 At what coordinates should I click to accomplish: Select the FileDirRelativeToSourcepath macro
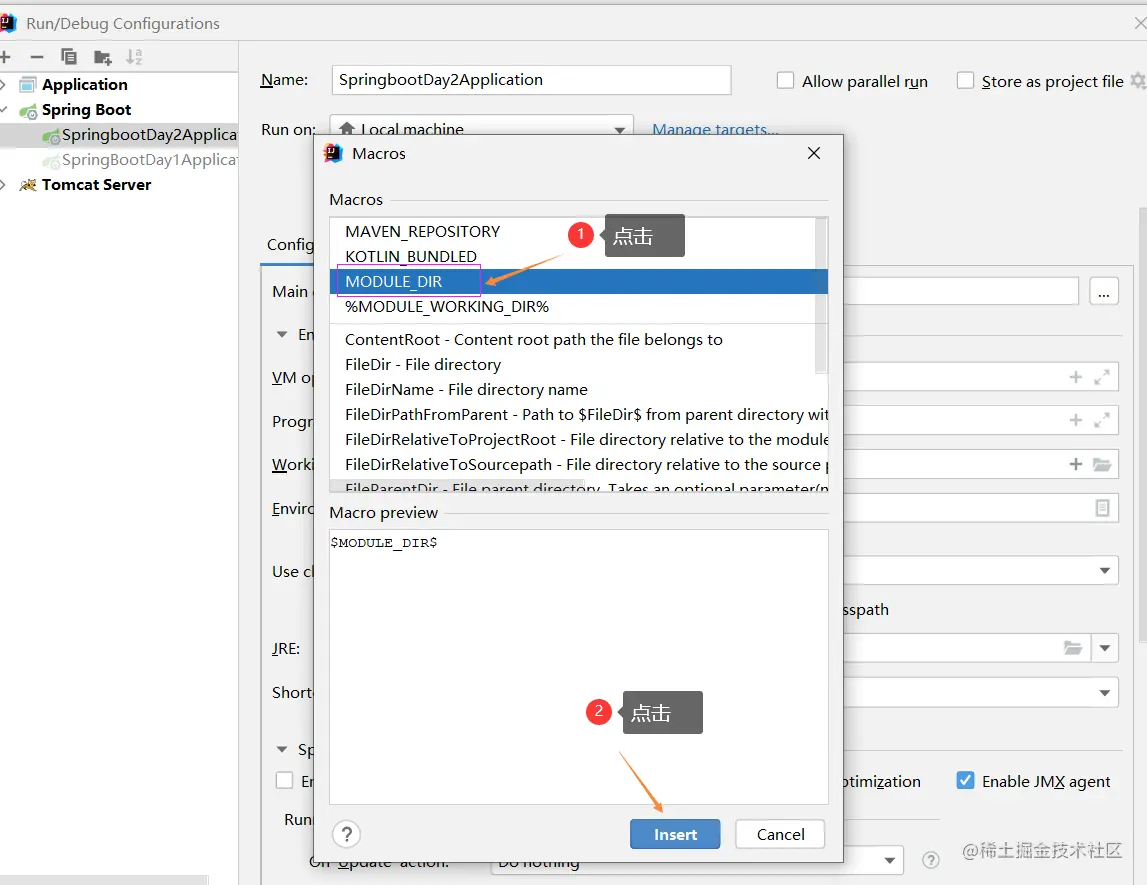[x=579, y=464]
